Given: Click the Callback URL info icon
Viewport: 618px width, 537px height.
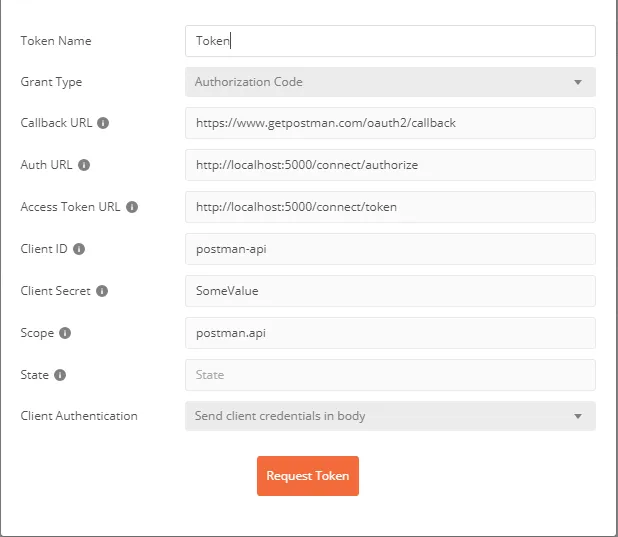Looking at the screenshot, I should (103, 123).
